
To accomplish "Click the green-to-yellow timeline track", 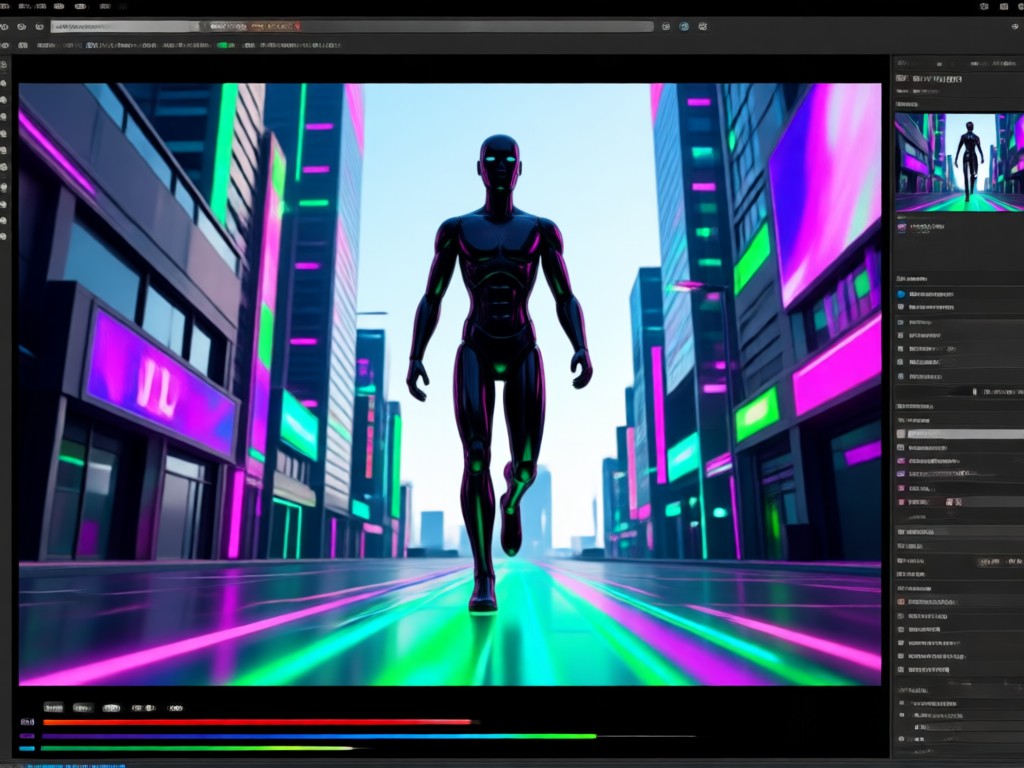I will (x=198, y=748).
